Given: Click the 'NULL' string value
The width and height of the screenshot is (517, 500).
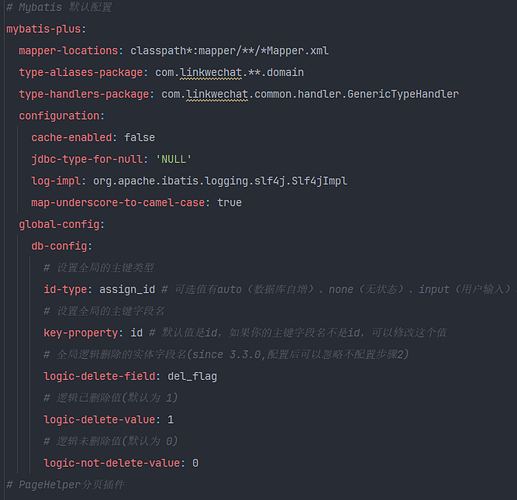Looking at the screenshot, I should [174, 159].
